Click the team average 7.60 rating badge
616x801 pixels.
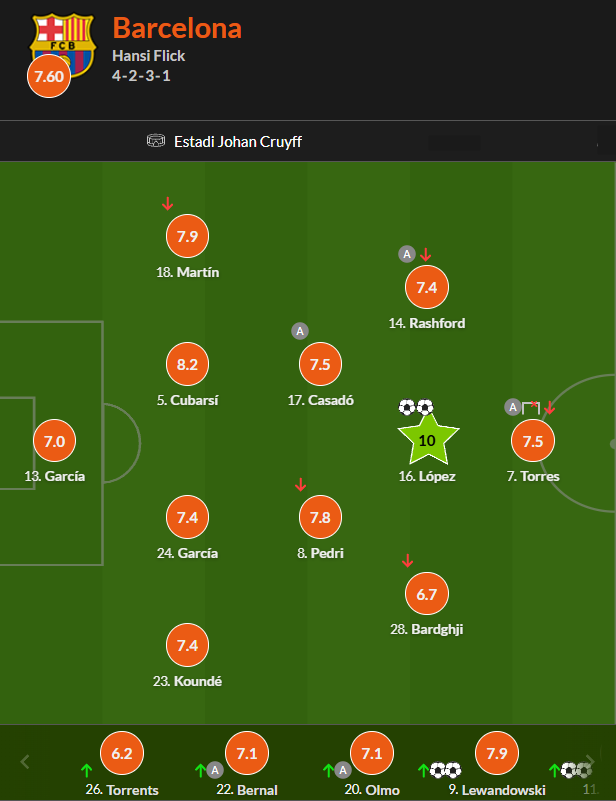(49, 77)
